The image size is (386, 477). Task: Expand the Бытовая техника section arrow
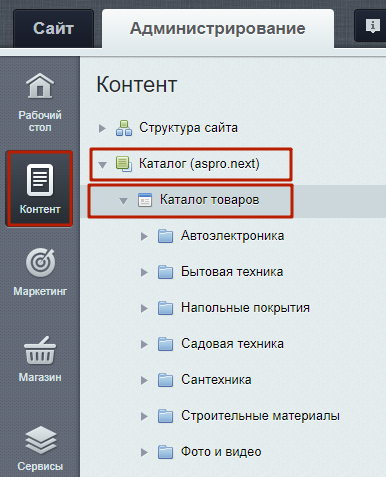(x=144, y=272)
